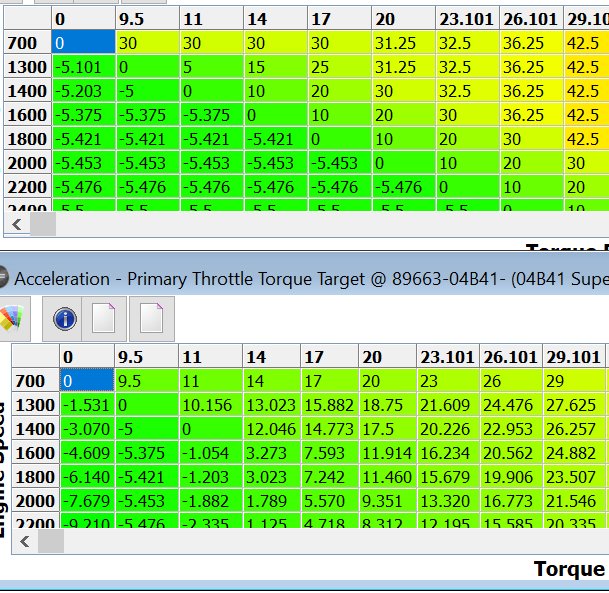Click the 3.273 cell in the Acceleration table
The image size is (609, 593).
click(271, 452)
